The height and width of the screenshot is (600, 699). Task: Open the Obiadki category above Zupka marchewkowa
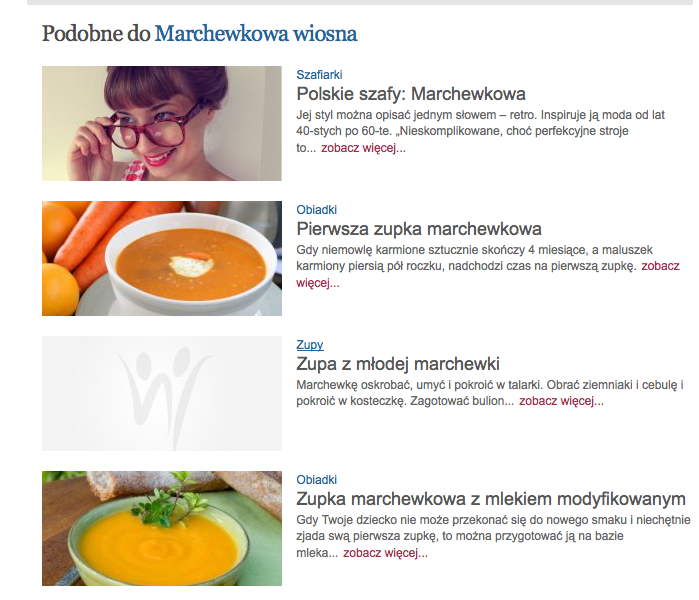(x=317, y=480)
